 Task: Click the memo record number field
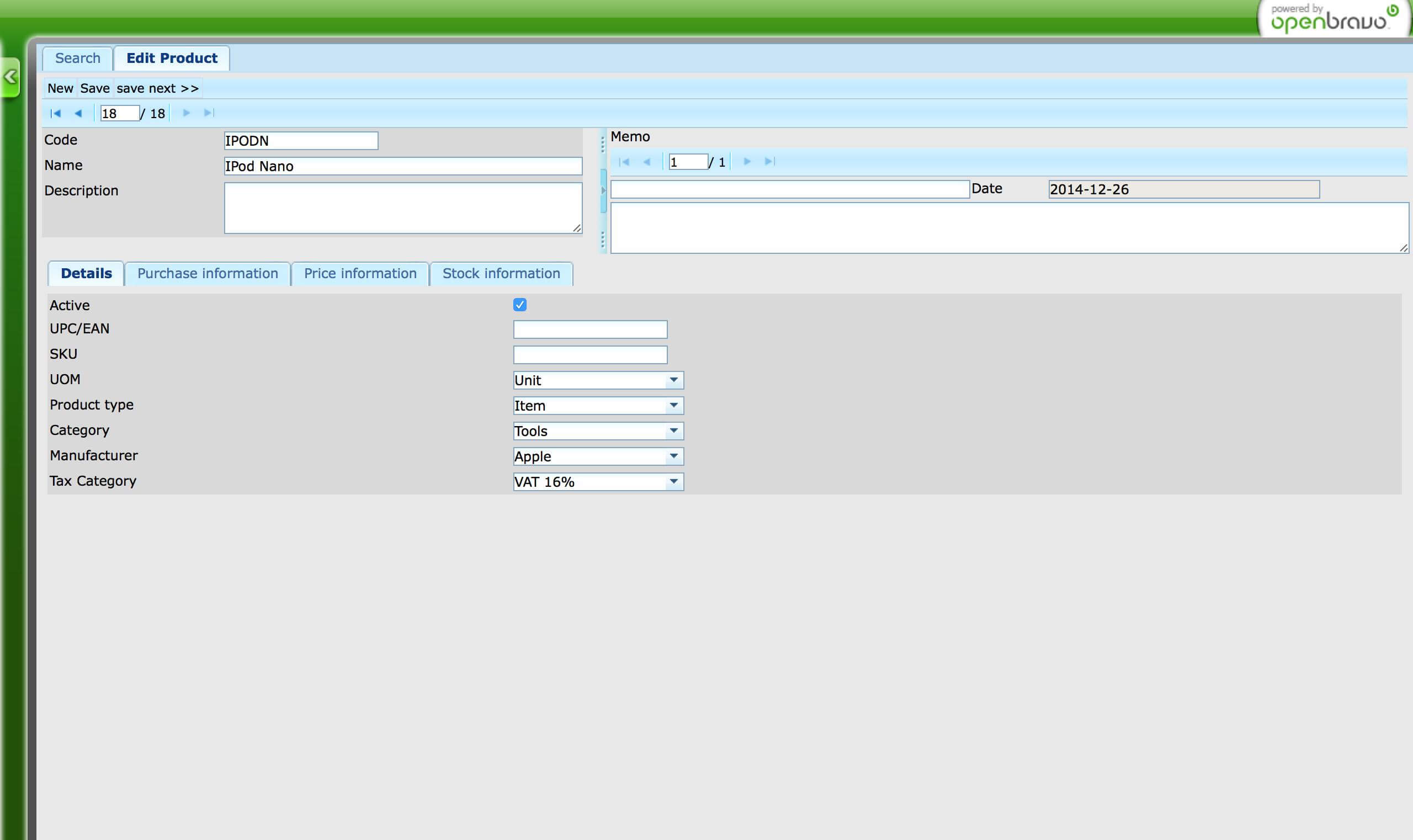pos(688,162)
